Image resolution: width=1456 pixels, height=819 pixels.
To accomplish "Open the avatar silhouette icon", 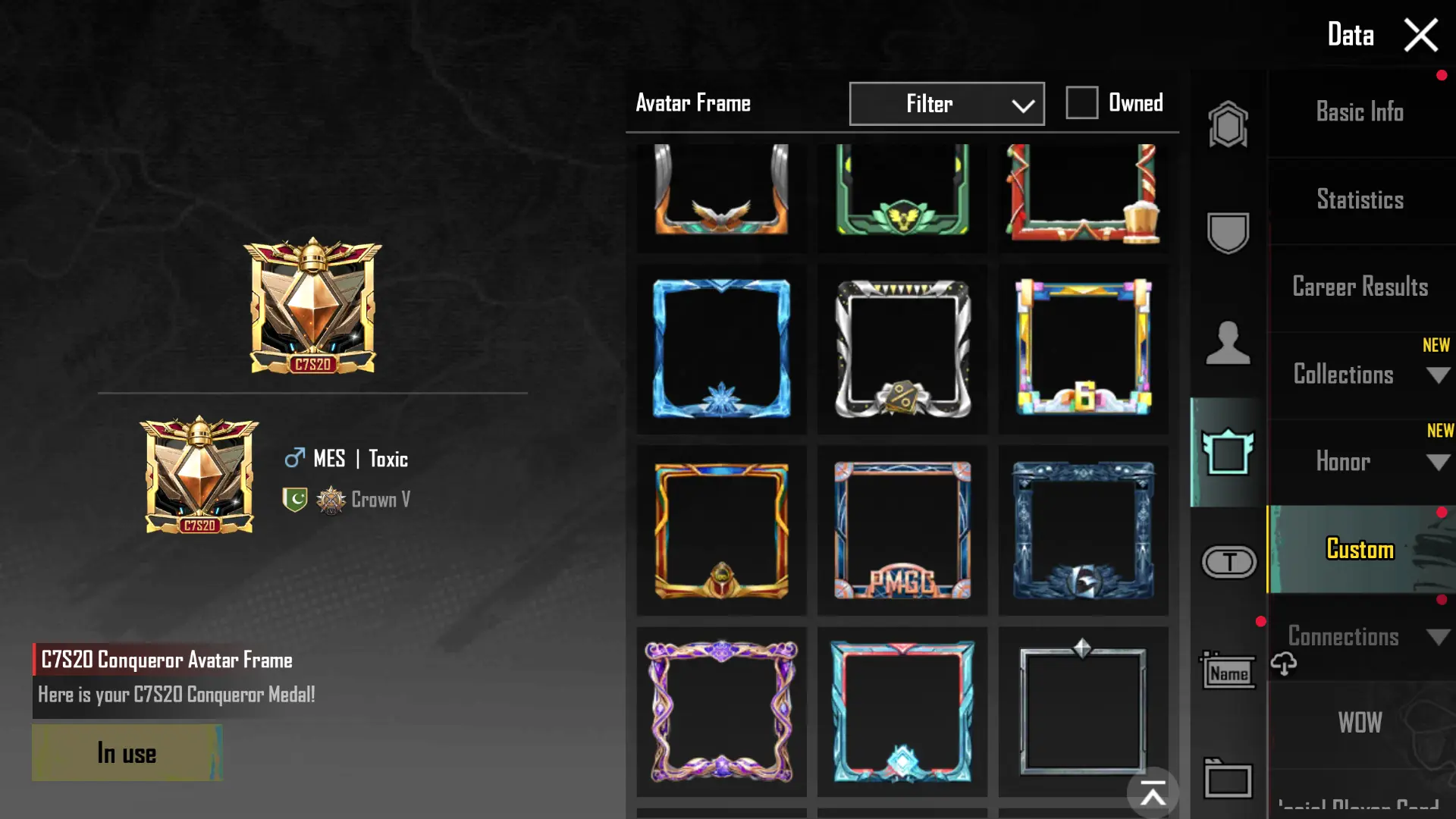I will (x=1228, y=343).
